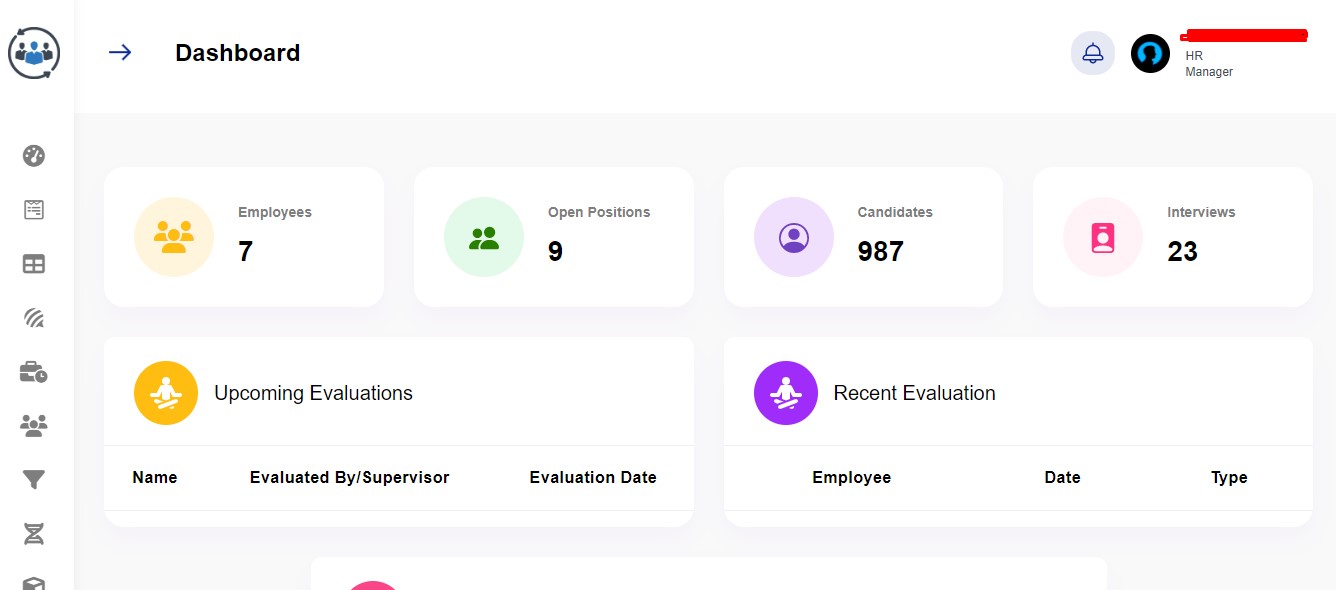Expand the sidebar with the arrow button

click(120, 53)
